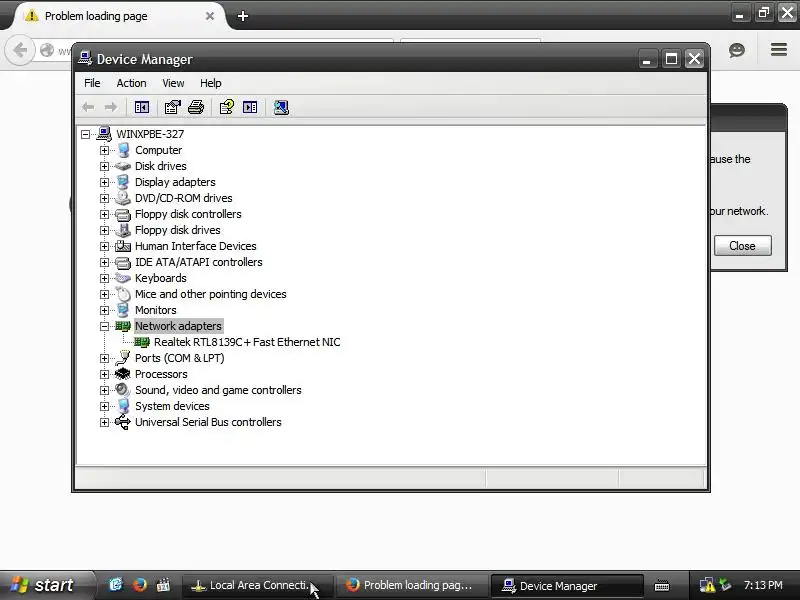Close the Problem loading page tab
This screenshot has height=600, width=800.
pyautogui.click(x=210, y=16)
